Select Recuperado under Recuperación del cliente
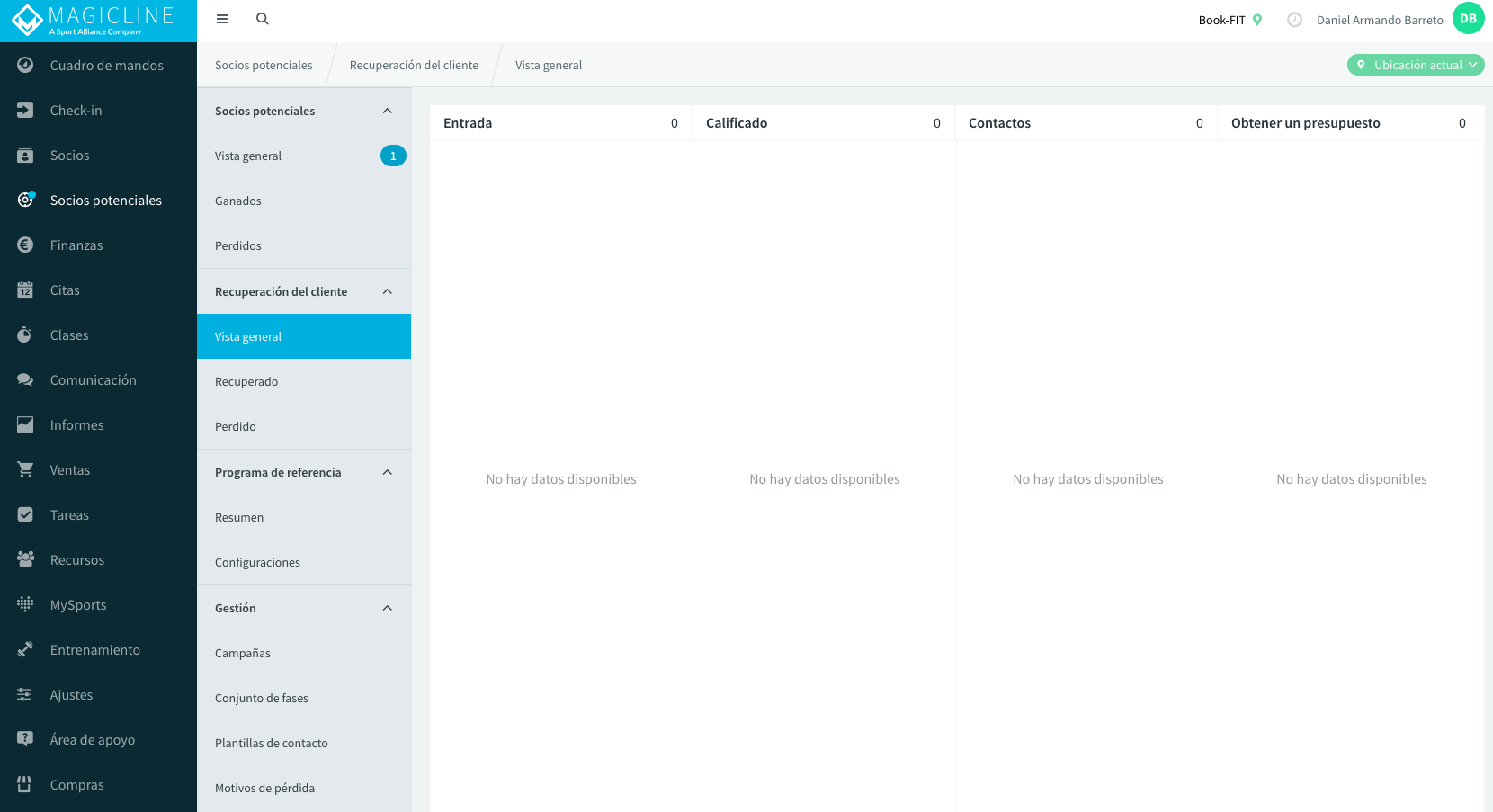The image size is (1493, 812). coord(304,381)
